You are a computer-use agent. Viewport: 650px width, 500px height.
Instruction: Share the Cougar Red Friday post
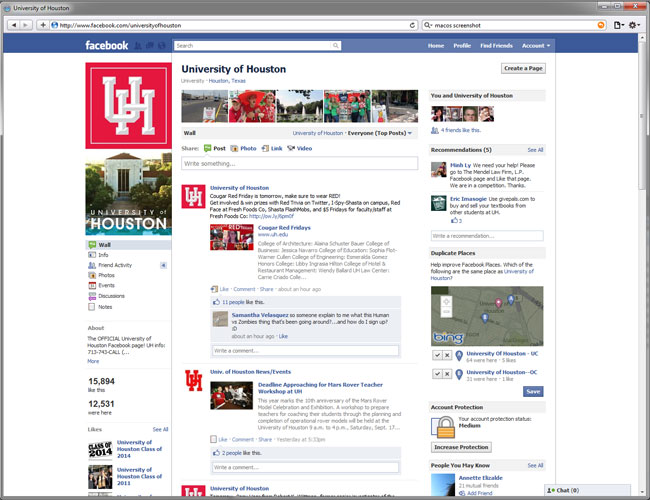click(x=266, y=289)
